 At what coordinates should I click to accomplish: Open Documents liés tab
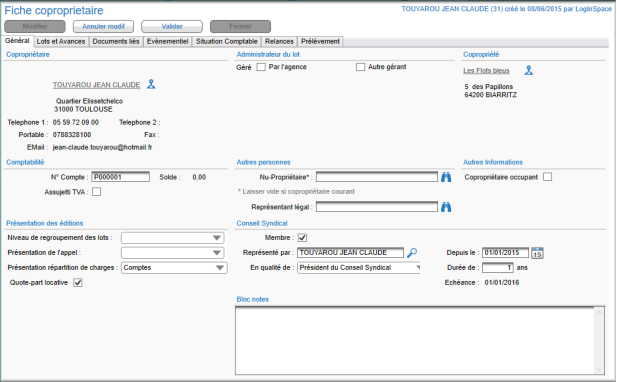coord(116,41)
